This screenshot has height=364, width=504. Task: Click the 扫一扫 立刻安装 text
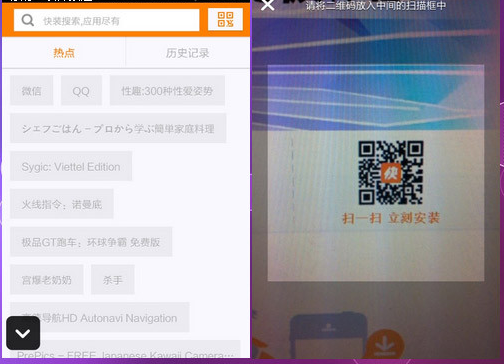tap(391, 218)
